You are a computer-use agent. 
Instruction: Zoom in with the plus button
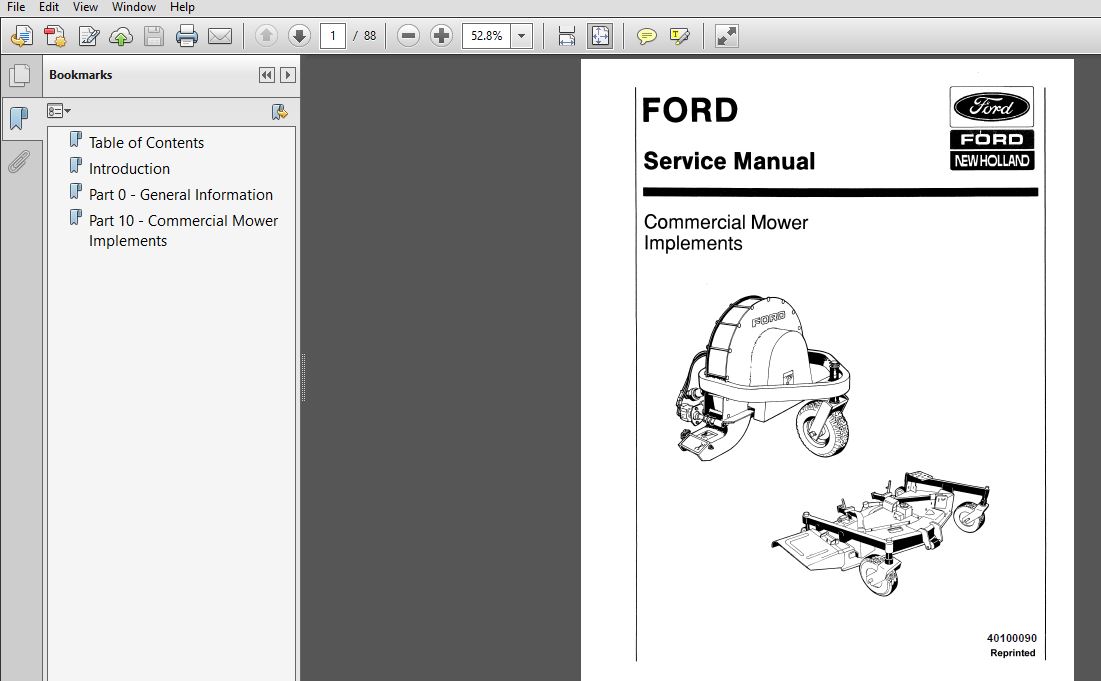point(441,36)
